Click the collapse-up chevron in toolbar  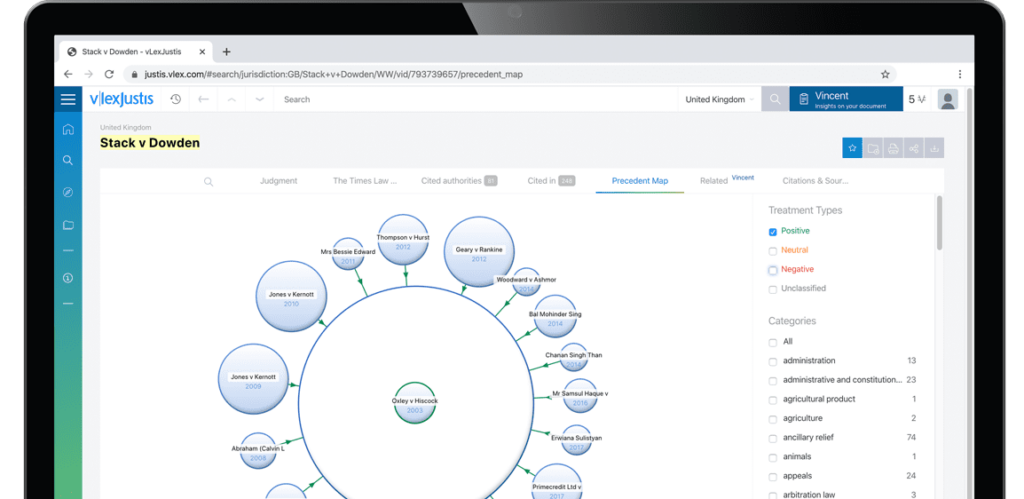coord(231,99)
